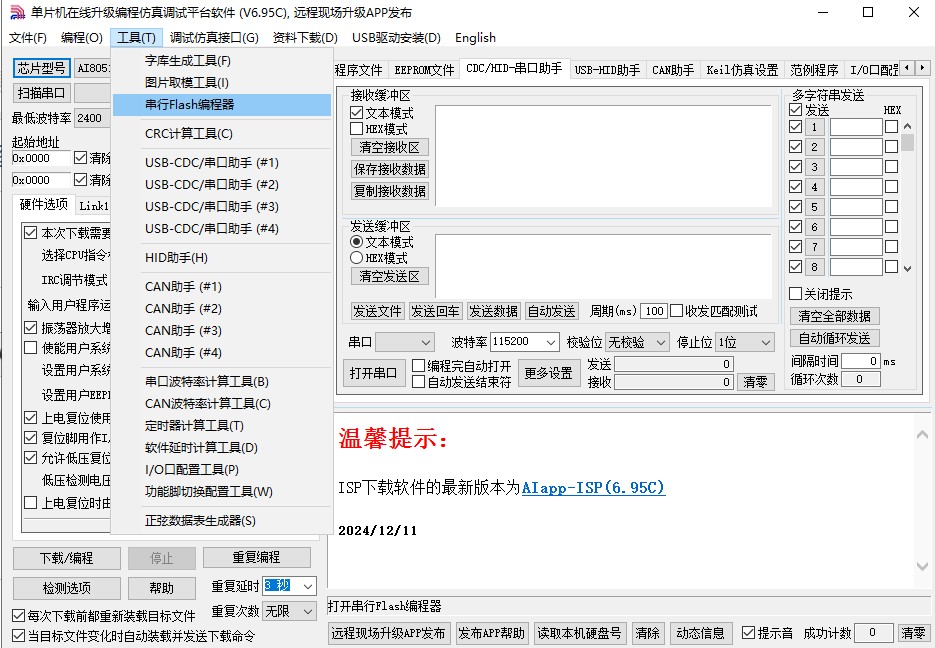Click scroll-up arrow in multi-string send list
This screenshot has width=935, height=648.
click(908, 126)
